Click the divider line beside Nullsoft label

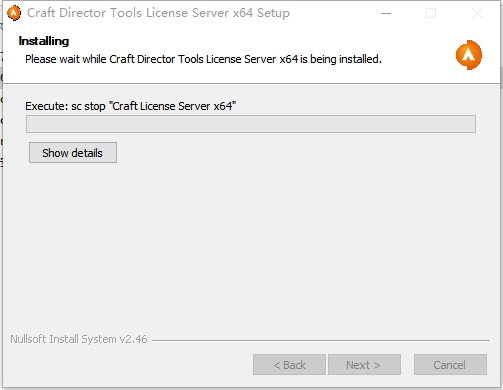click(321, 340)
